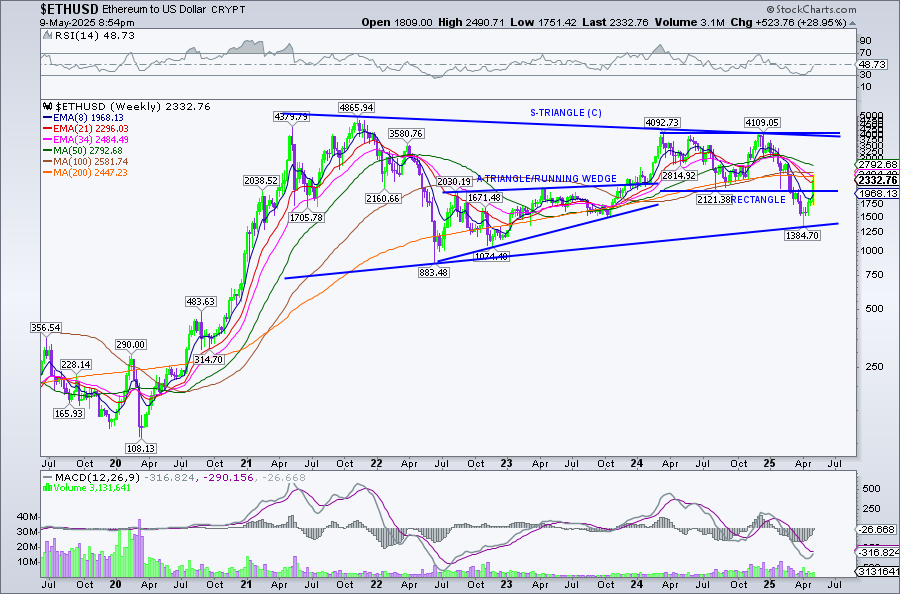Click the 4865.94 peak price label
The image size is (900, 594).
pos(356,107)
